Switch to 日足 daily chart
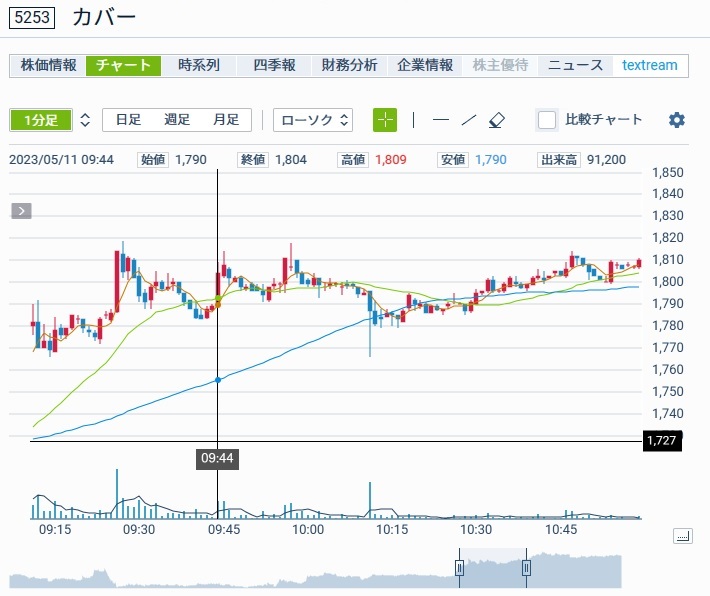 pos(128,120)
